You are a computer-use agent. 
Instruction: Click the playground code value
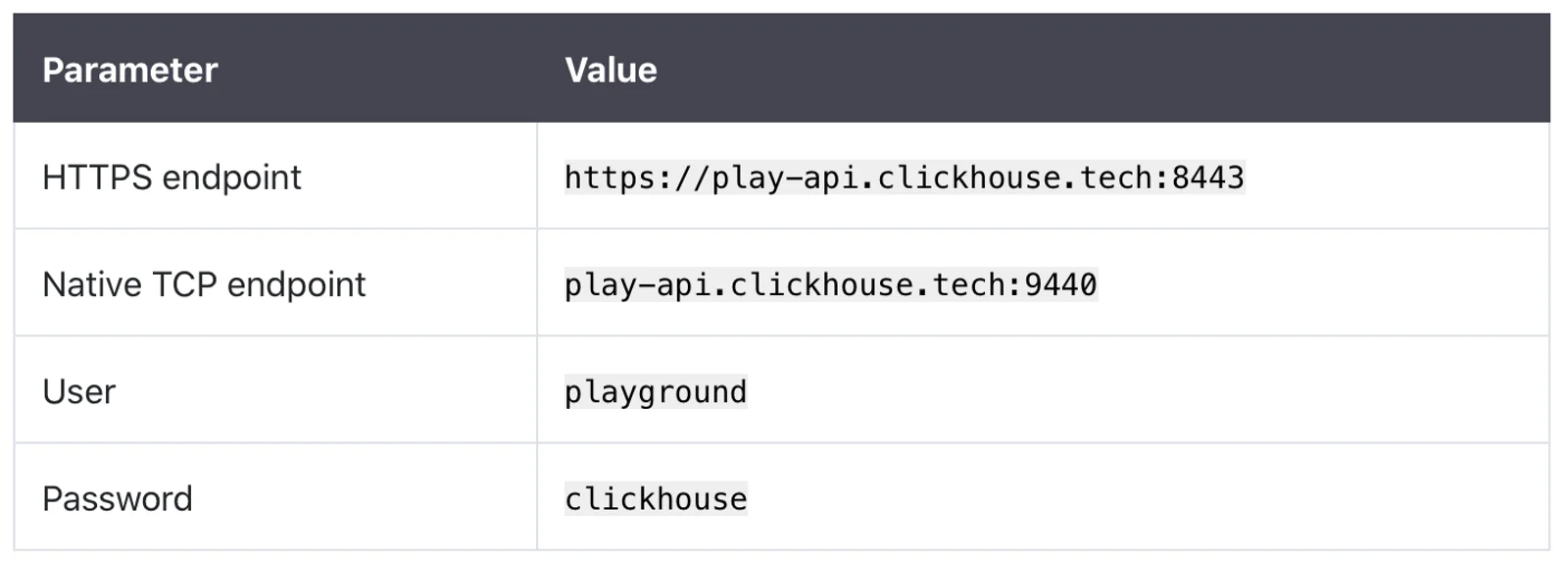click(656, 392)
